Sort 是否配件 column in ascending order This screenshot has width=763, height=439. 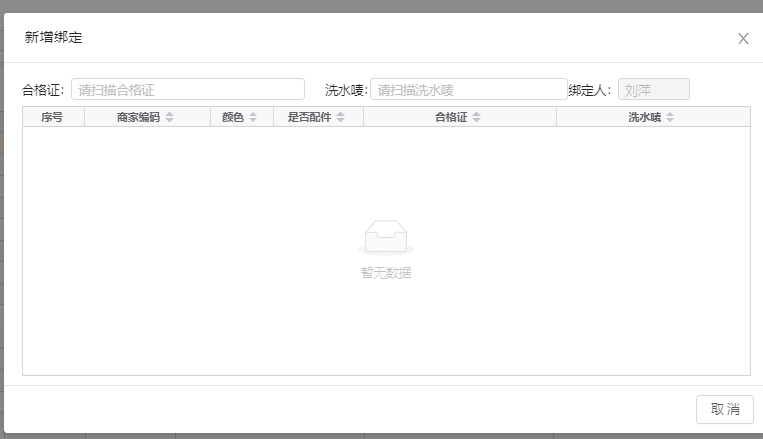[341, 114]
